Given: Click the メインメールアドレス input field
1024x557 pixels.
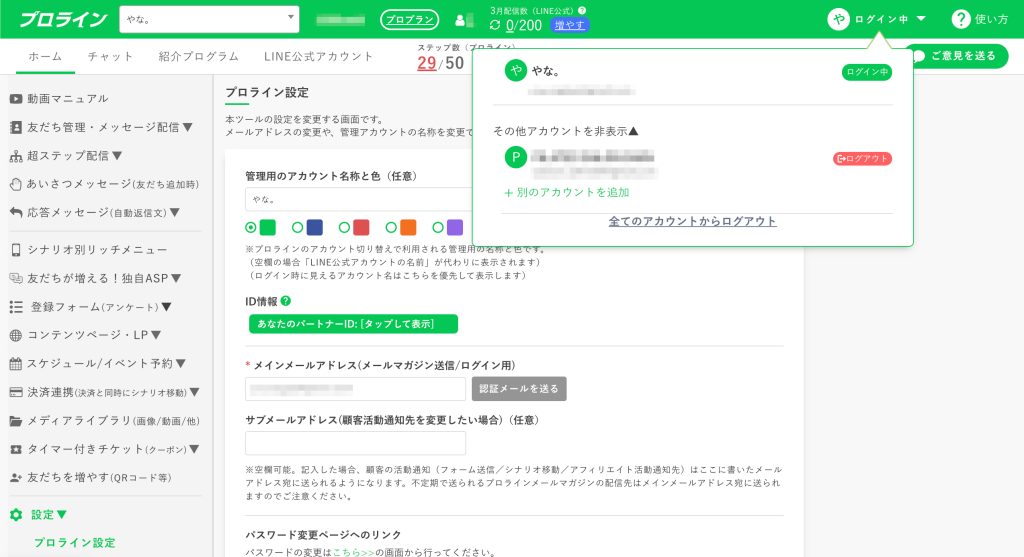Looking at the screenshot, I should [x=355, y=389].
